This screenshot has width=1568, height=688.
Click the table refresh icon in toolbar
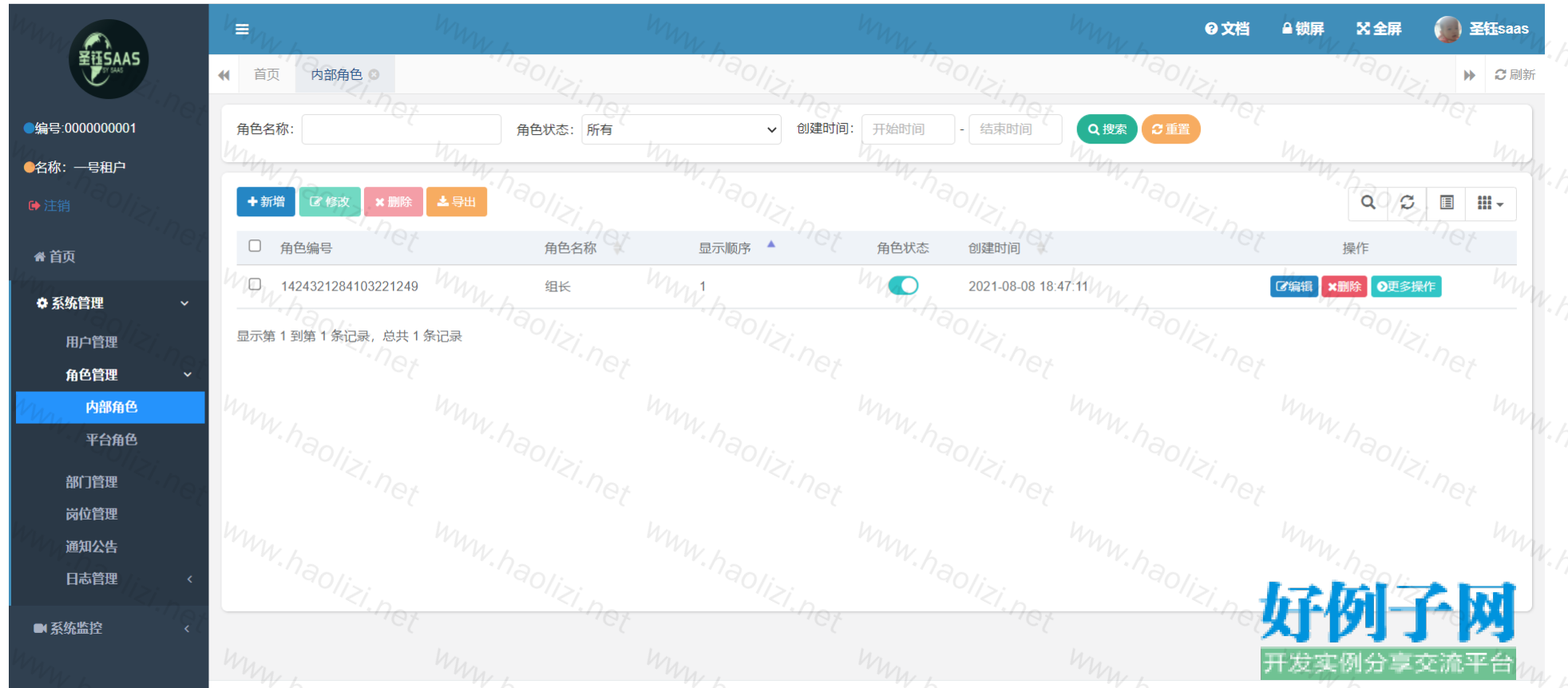coord(1407,203)
